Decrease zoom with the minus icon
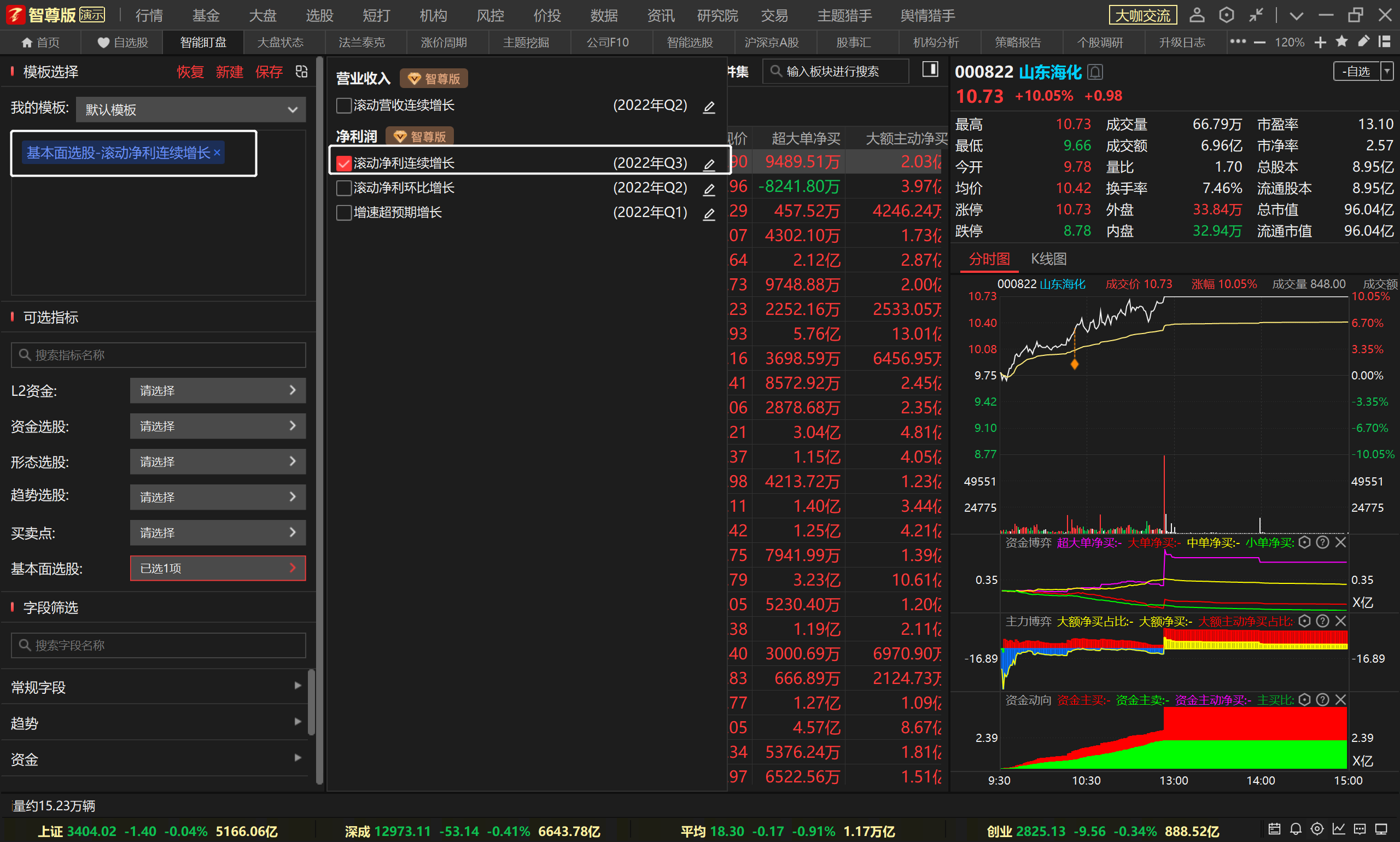Image resolution: width=1400 pixels, height=842 pixels. point(1259,43)
